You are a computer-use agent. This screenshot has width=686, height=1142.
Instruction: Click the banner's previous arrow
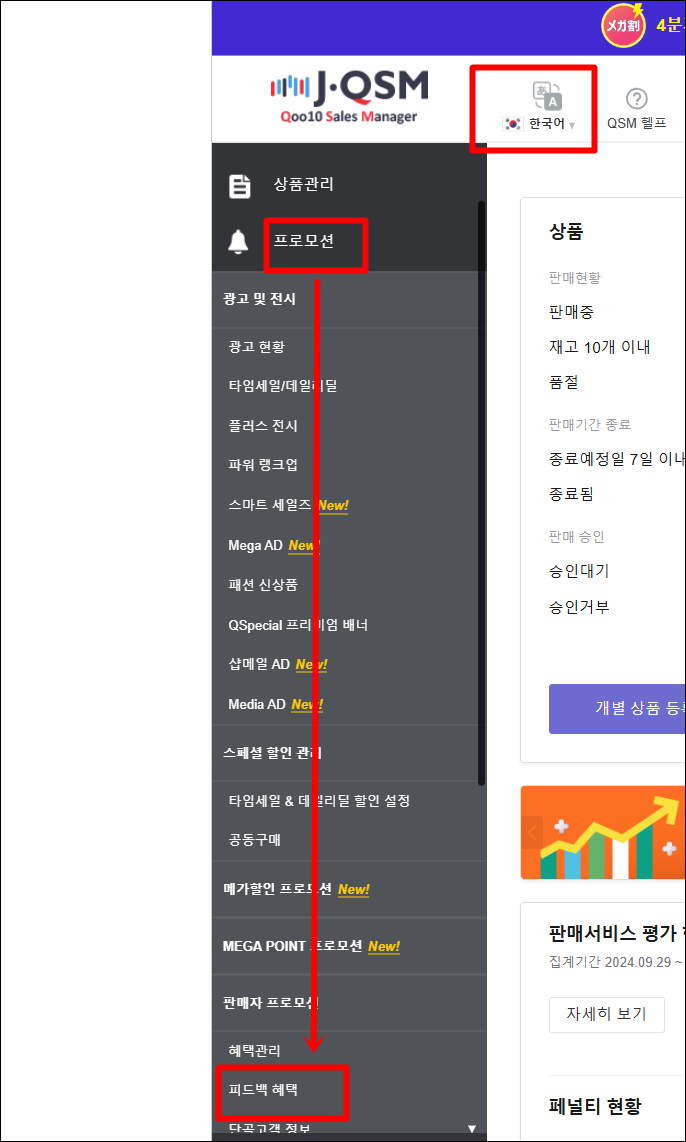pyautogui.click(x=532, y=832)
